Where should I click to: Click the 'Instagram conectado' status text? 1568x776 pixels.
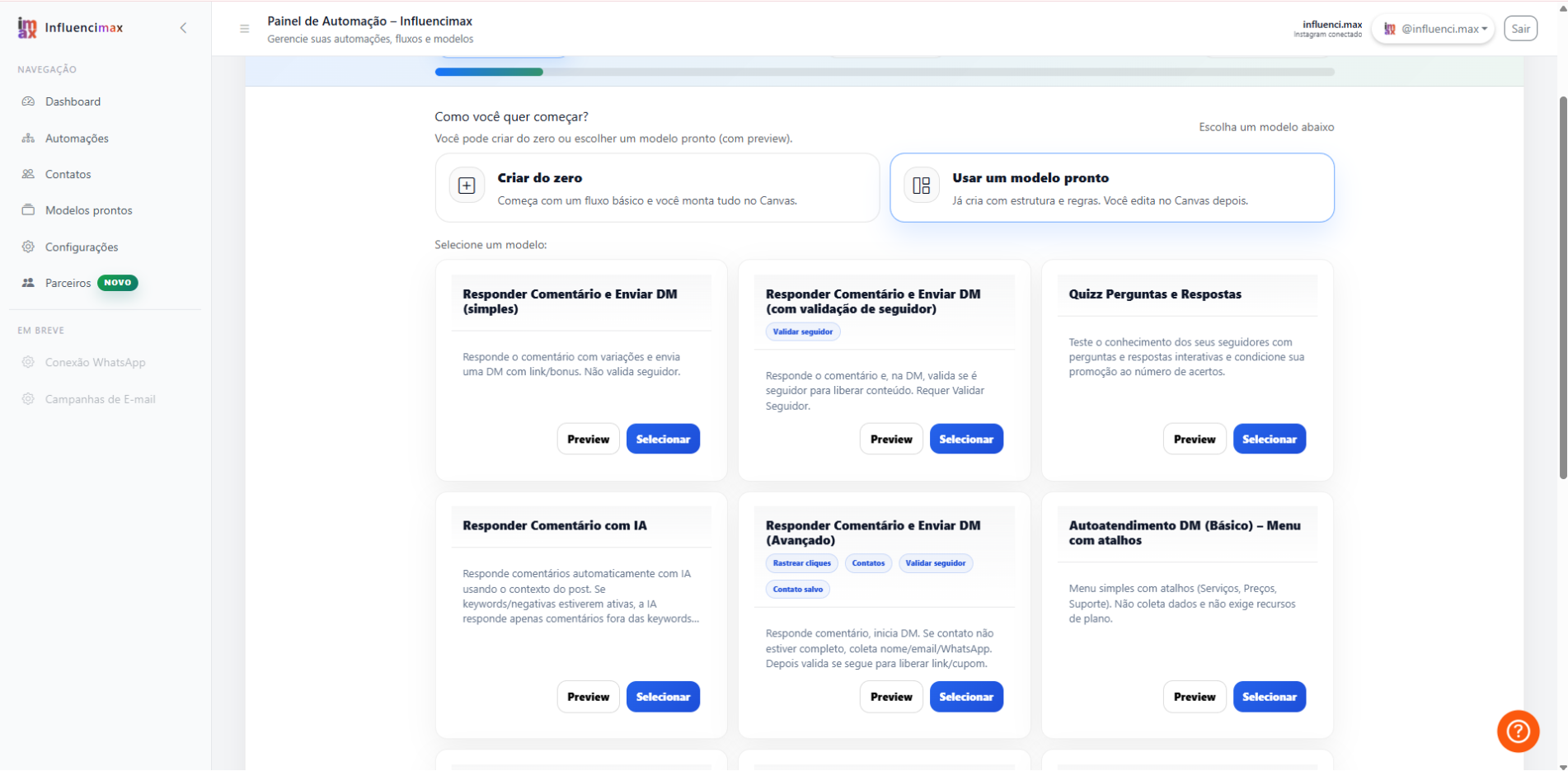[x=1327, y=35]
